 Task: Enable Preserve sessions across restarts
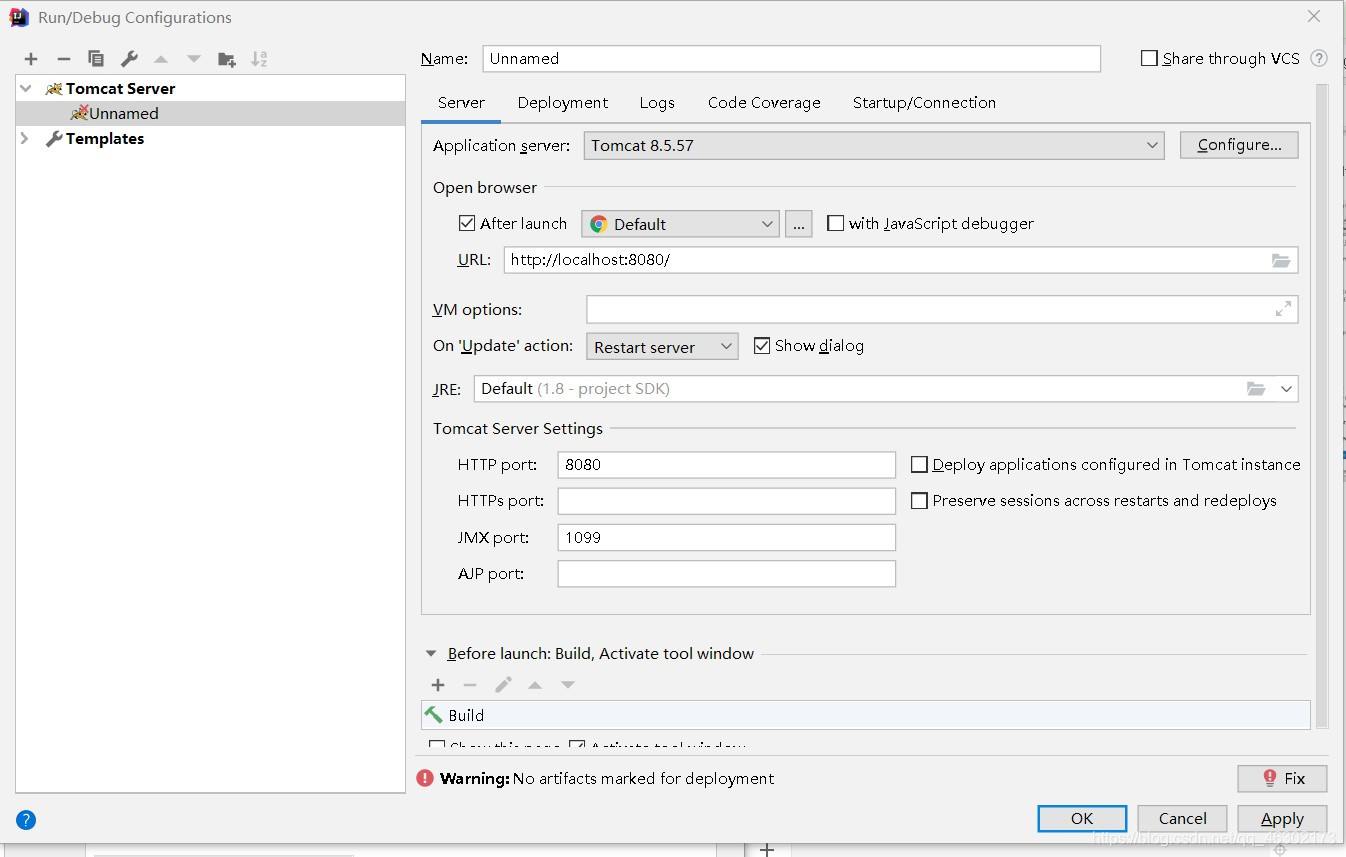(x=919, y=501)
